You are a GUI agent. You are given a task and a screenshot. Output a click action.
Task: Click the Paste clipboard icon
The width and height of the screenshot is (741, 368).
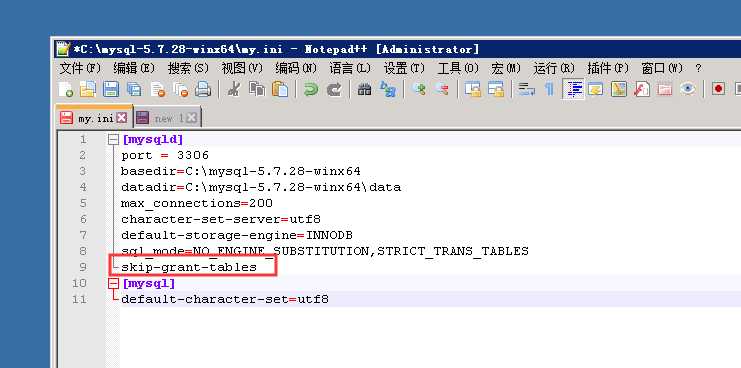280,89
